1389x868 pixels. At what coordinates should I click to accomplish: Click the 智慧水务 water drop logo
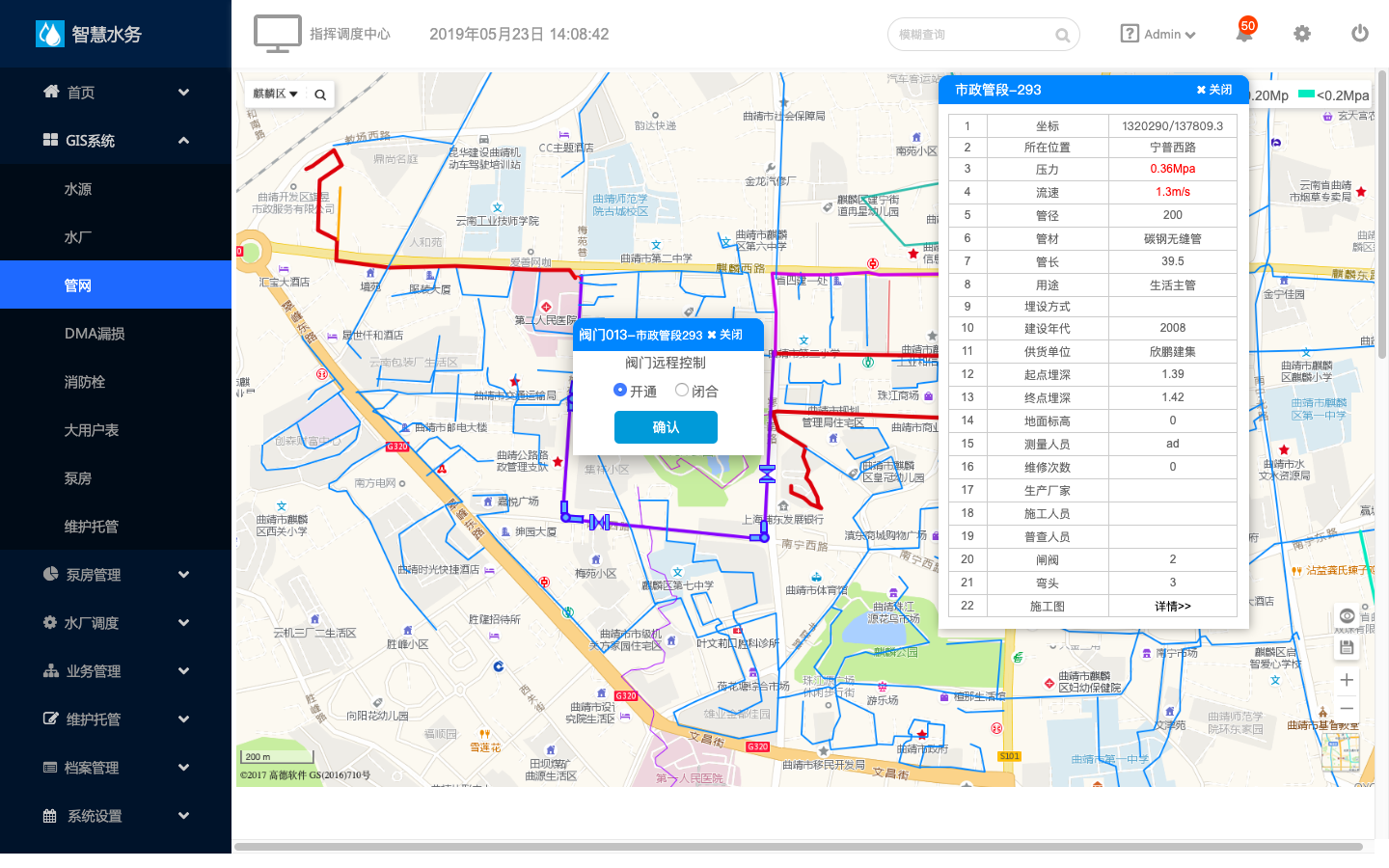pyautogui.click(x=49, y=34)
